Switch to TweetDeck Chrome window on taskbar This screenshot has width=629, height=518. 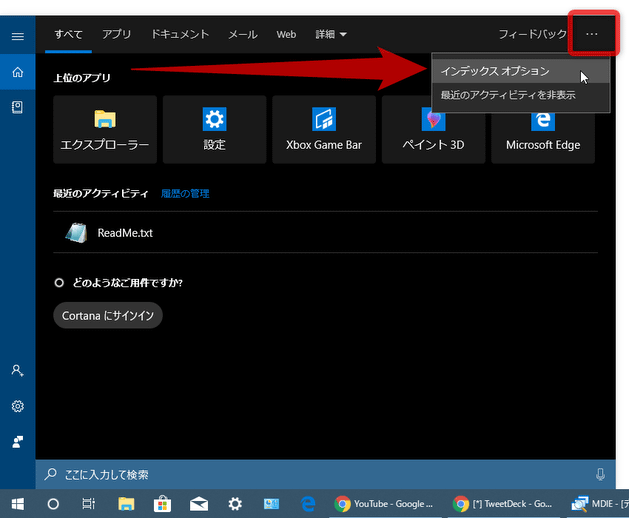[x=503, y=504]
